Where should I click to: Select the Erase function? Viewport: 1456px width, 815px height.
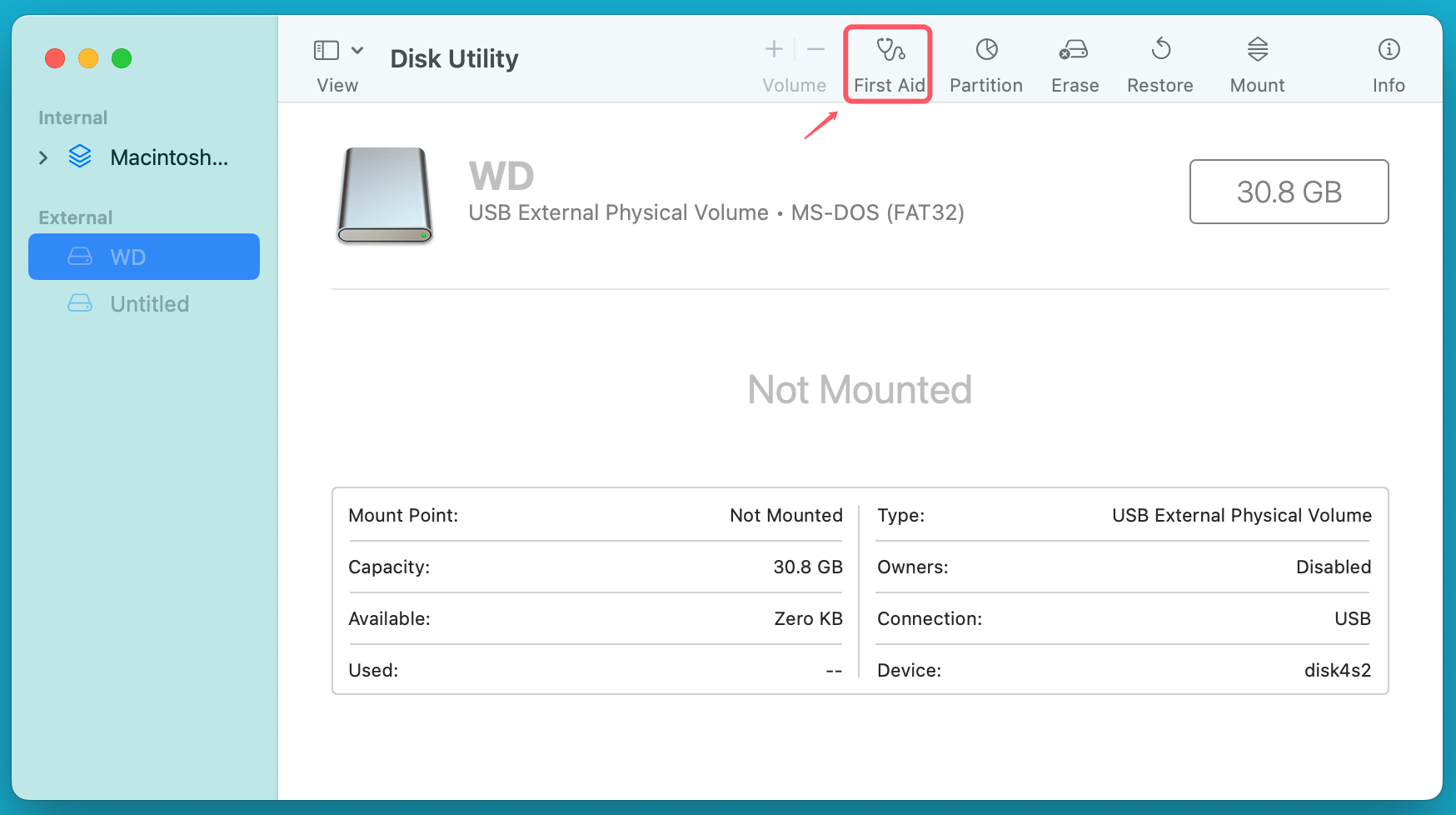(x=1074, y=62)
